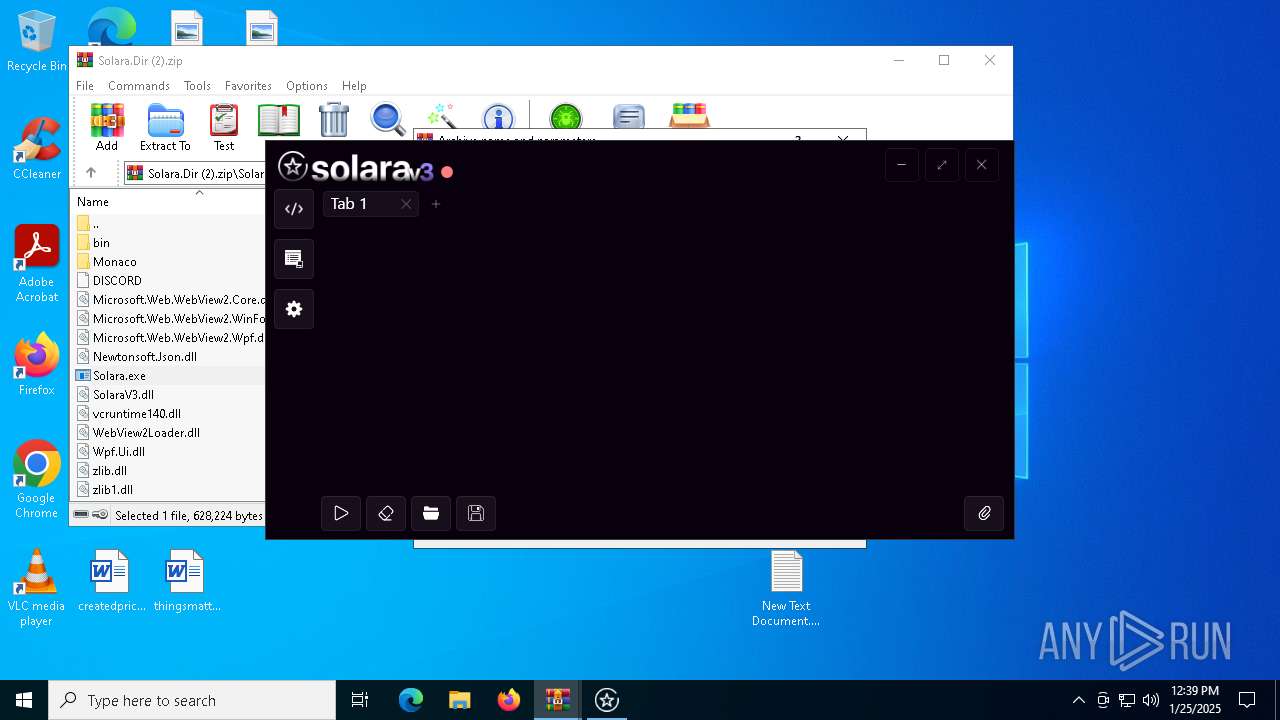The width and height of the screenshot is (1280, 720).
Task: Click the Find magnifier icon in WinRAR
Action: pyautogui.click(x=388, y=119)
